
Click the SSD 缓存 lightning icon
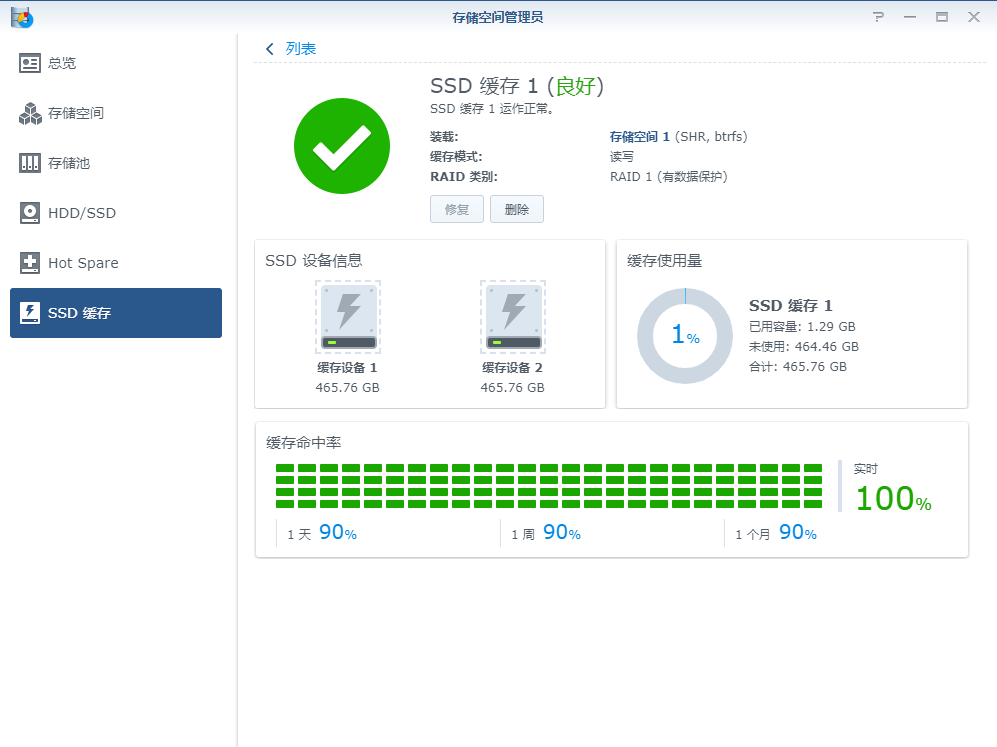30,313
